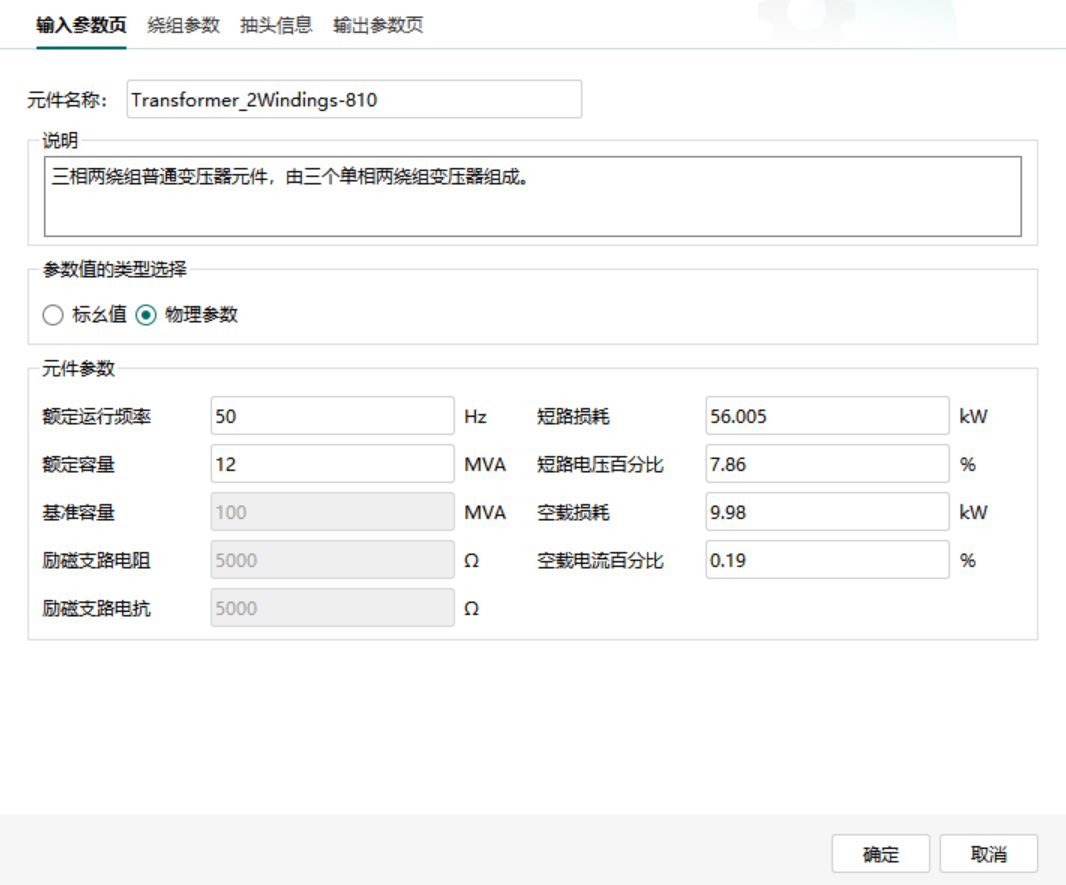The height and width of the screenshot is (885, 1066).
Task: Click the disabled 励磁支路电阻 field
Action: (x=332, y=560)
